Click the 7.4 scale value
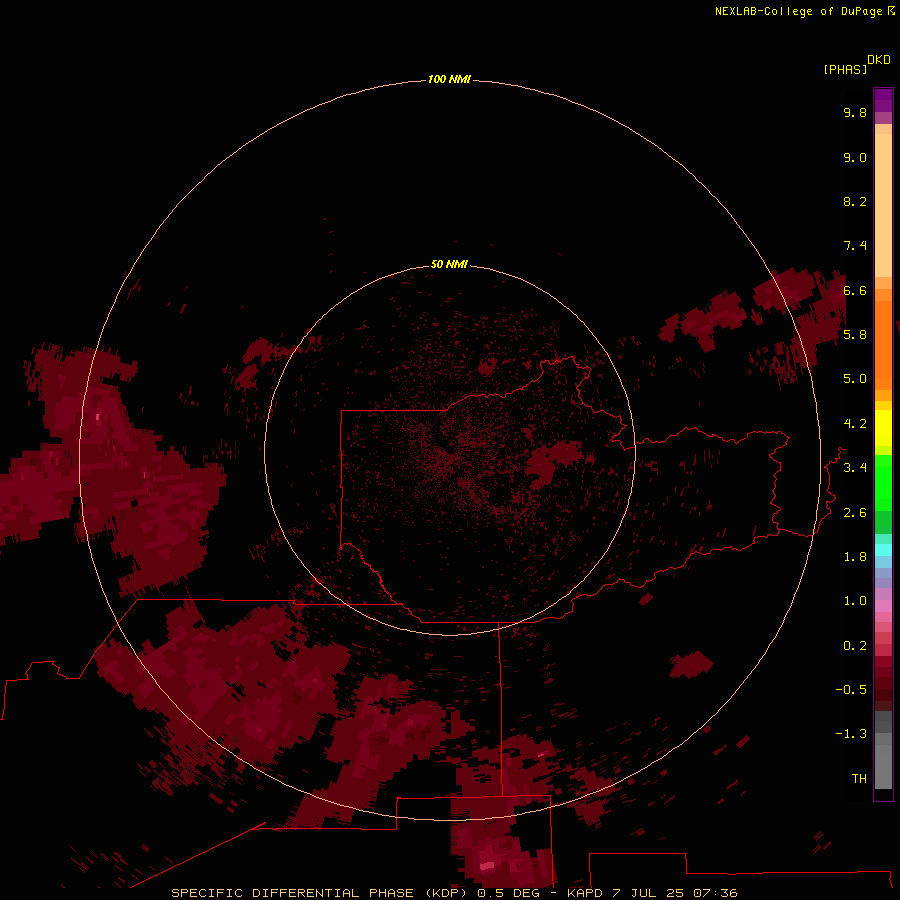Screen dimensions: 900x900 [855, 246]
